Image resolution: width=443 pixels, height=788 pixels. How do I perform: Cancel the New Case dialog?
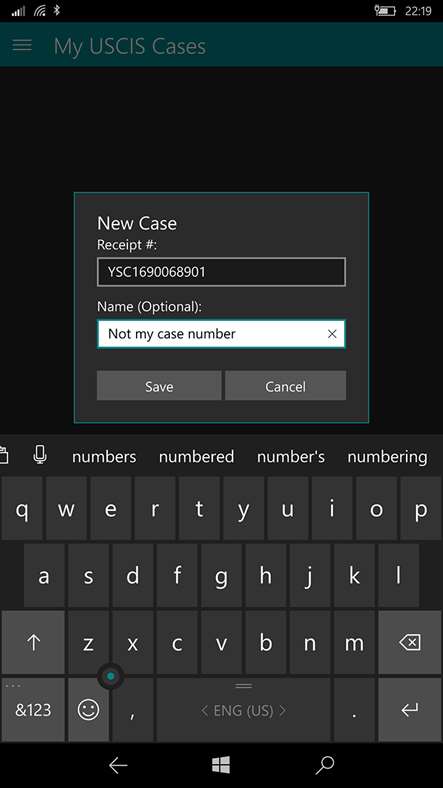click(x=285, y=386)
